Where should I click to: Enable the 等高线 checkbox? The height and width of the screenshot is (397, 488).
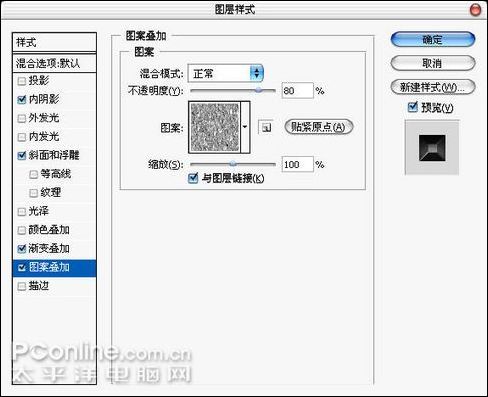coord(33,174)
